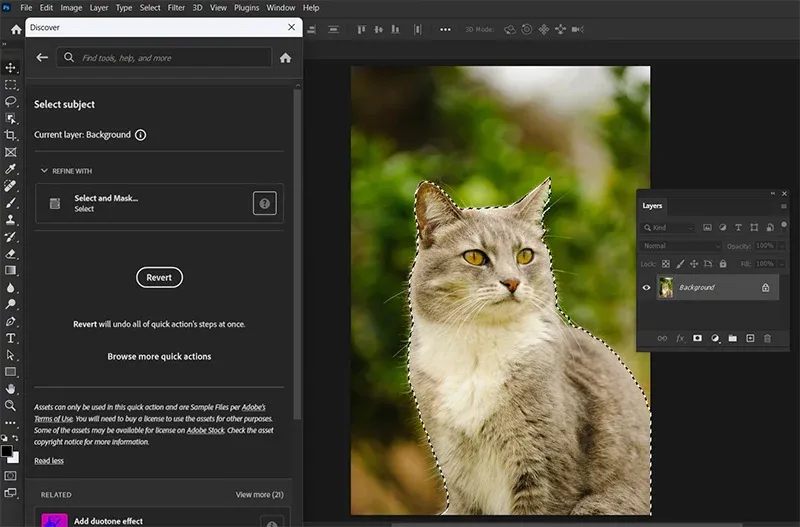Select the Rectangle shape tool
800x527 pixels.
point(10,372)
